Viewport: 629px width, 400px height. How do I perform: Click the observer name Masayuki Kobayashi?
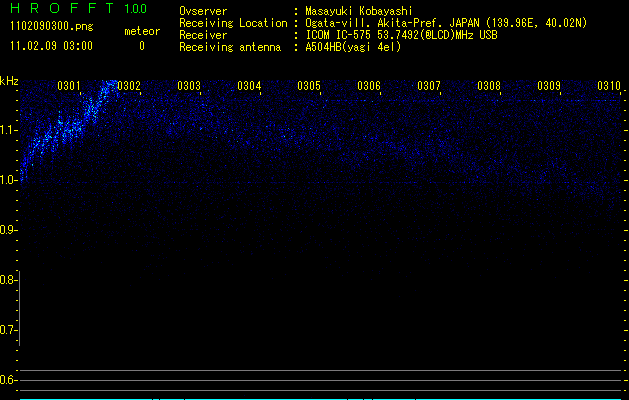[359, 11]
